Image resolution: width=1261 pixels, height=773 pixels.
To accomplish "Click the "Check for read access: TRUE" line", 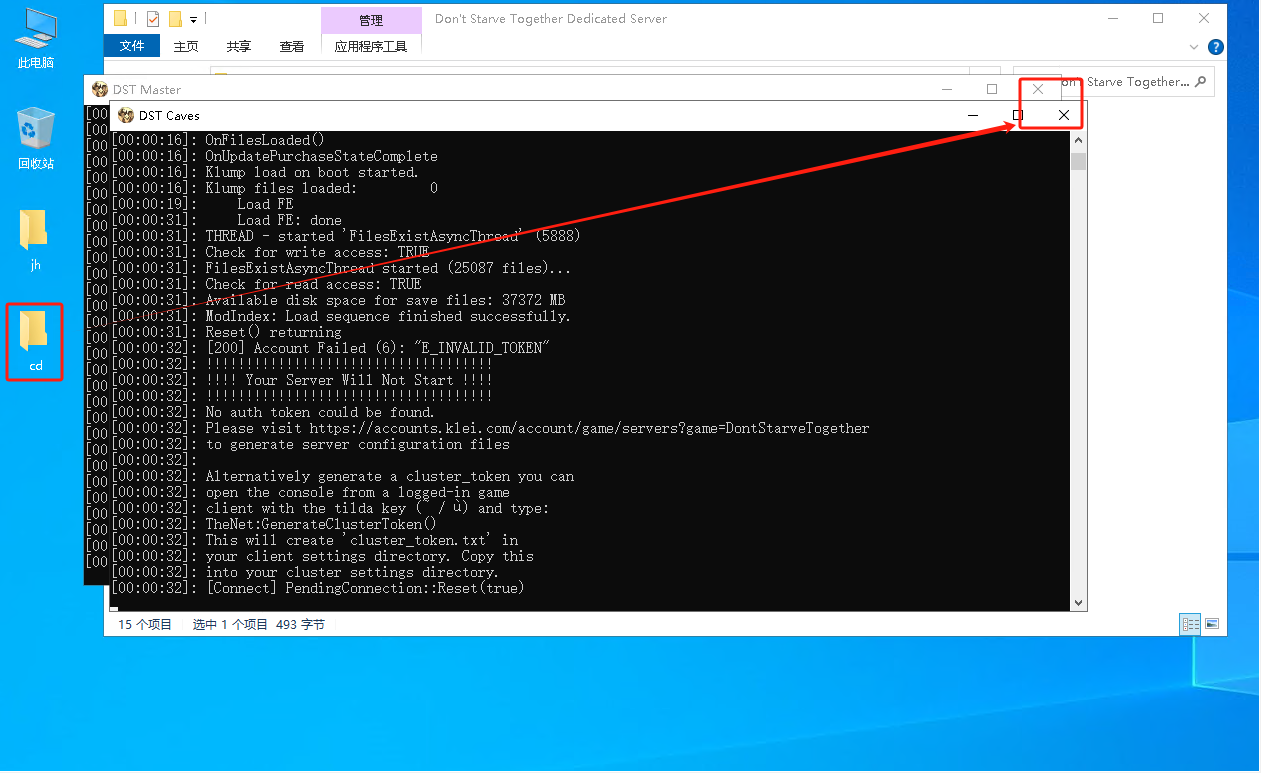I will [266, 284].
